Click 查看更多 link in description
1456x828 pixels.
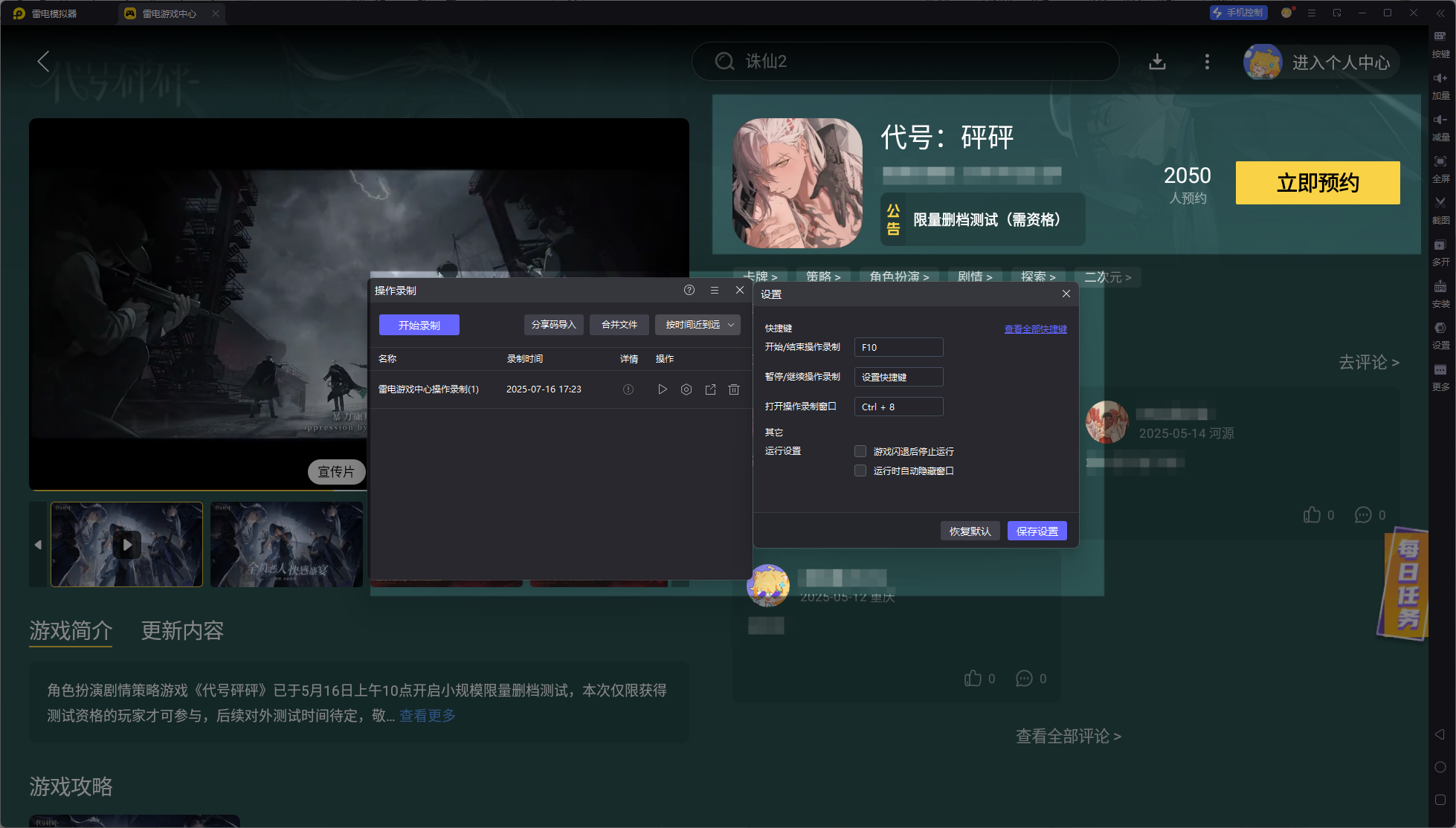[x=428, y=715]
